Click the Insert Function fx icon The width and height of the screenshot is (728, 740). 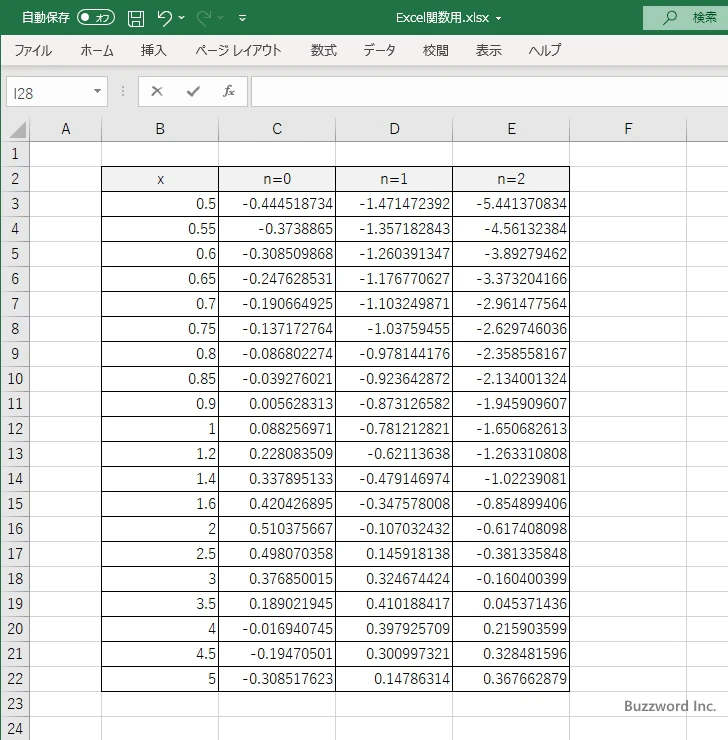point(229,91)
